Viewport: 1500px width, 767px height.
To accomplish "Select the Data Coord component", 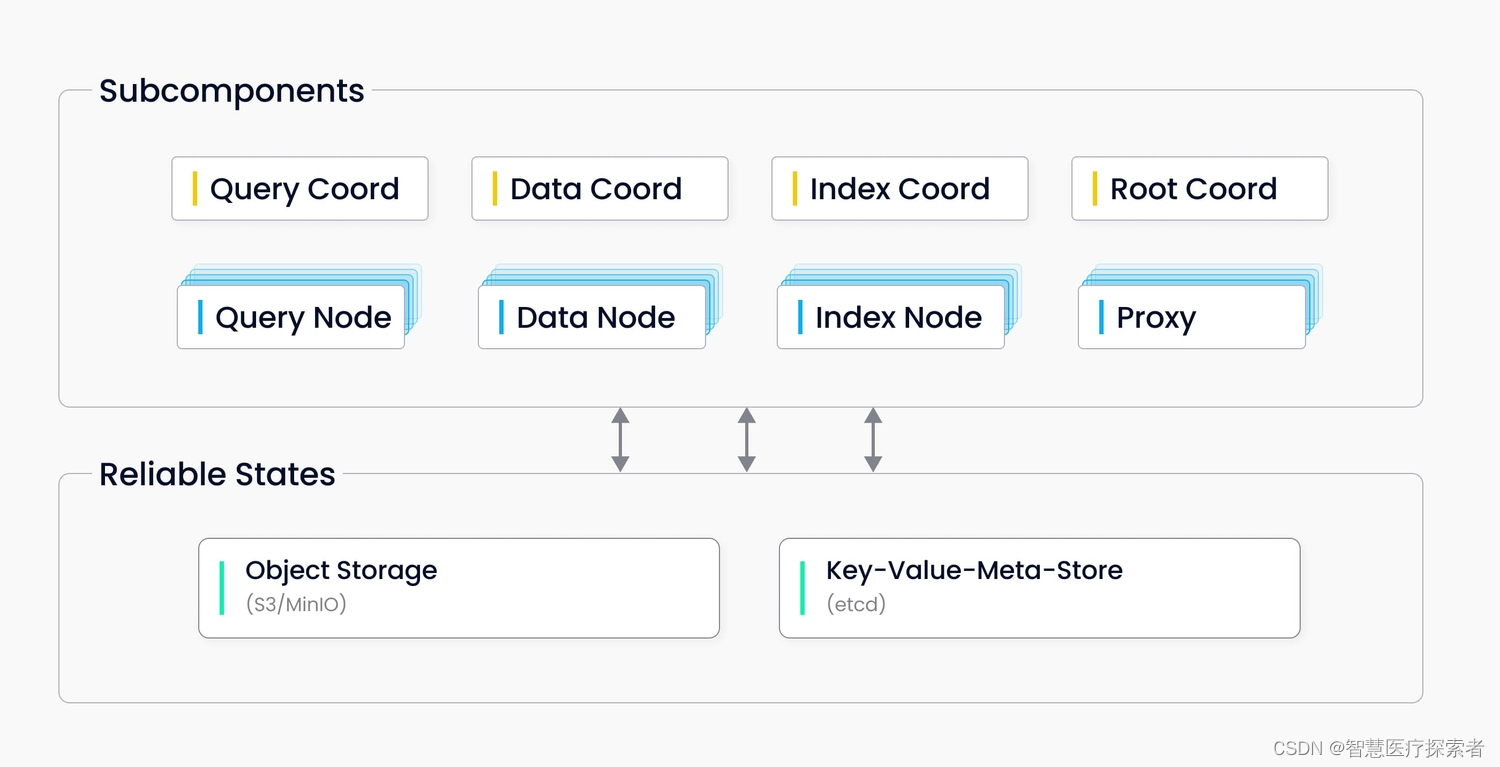I will [600, 188].
